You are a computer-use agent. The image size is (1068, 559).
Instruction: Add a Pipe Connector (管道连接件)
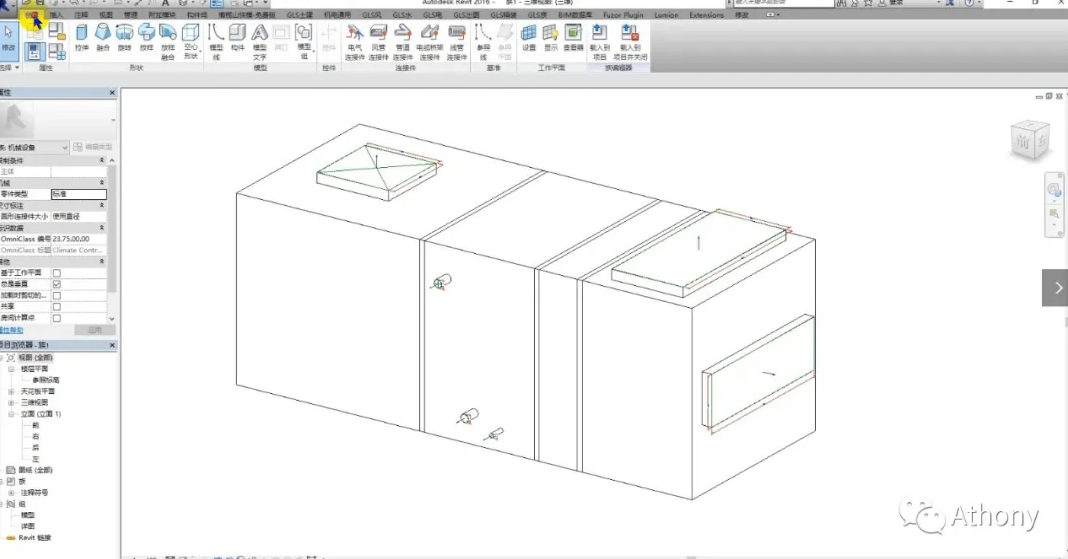coord(403,42)
